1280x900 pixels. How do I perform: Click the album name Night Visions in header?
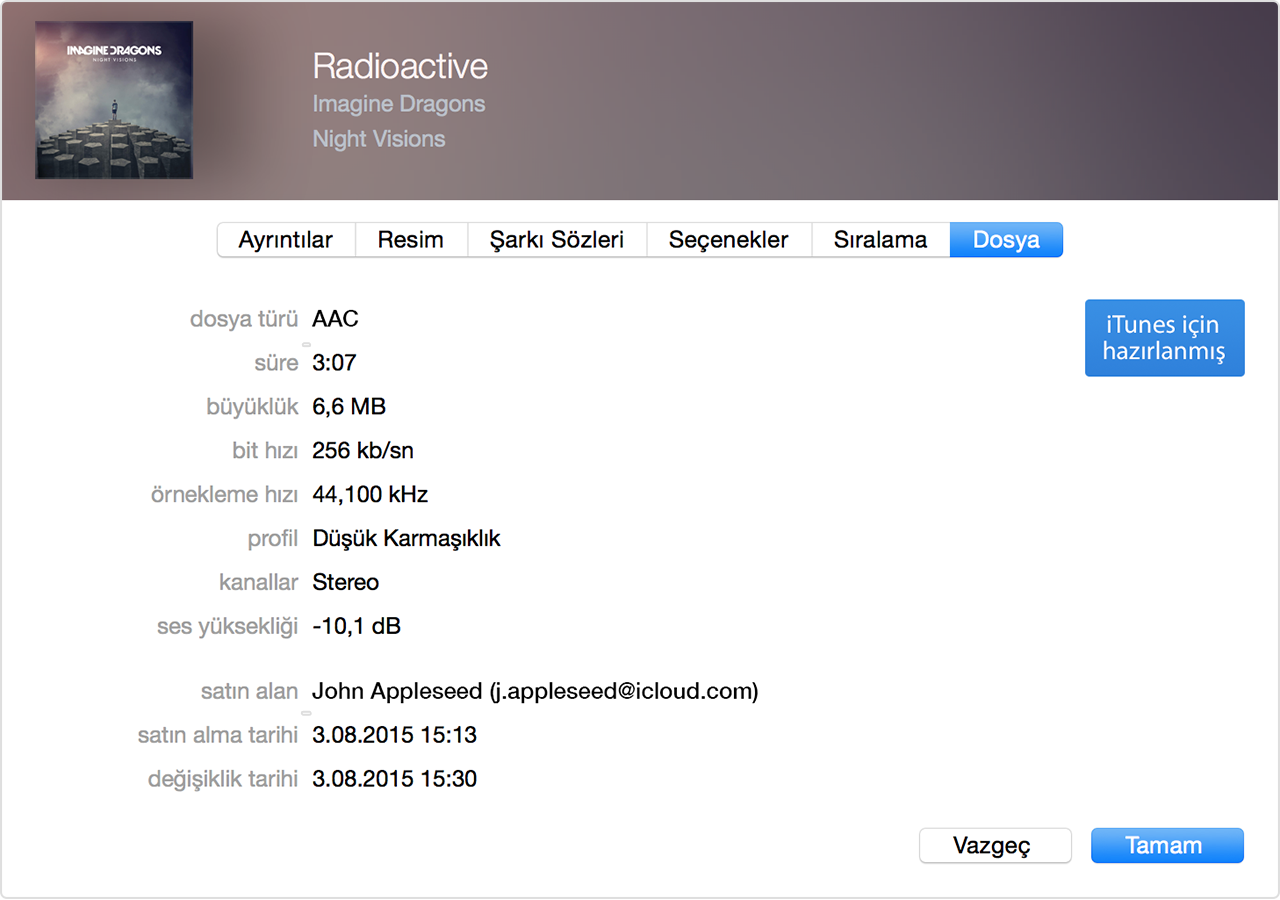click(379, 139)
